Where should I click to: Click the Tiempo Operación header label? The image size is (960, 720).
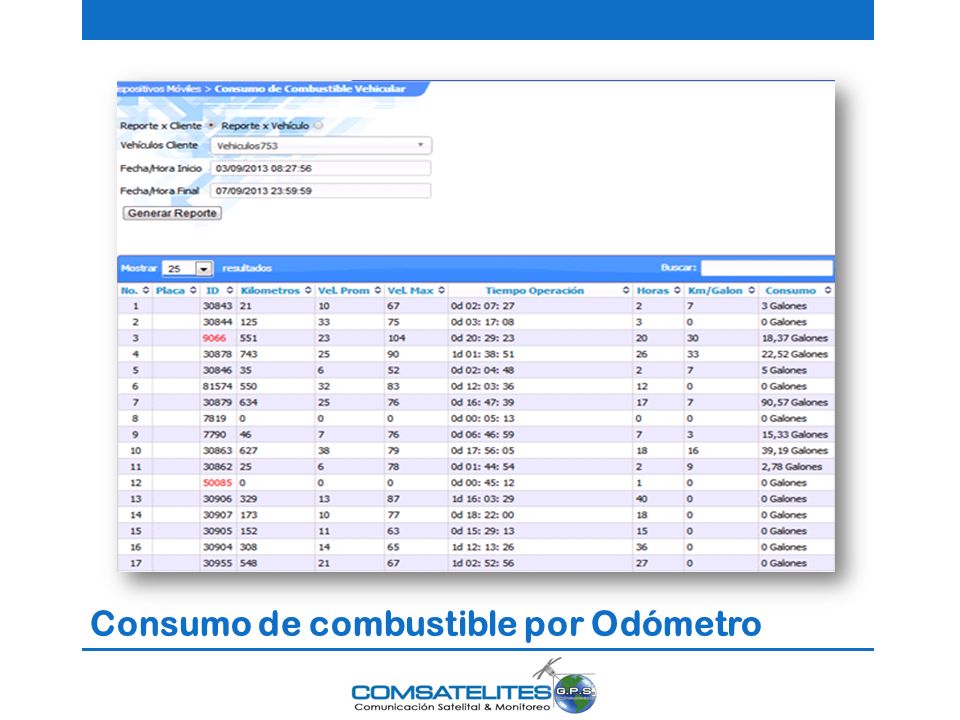tap(534, 291)
